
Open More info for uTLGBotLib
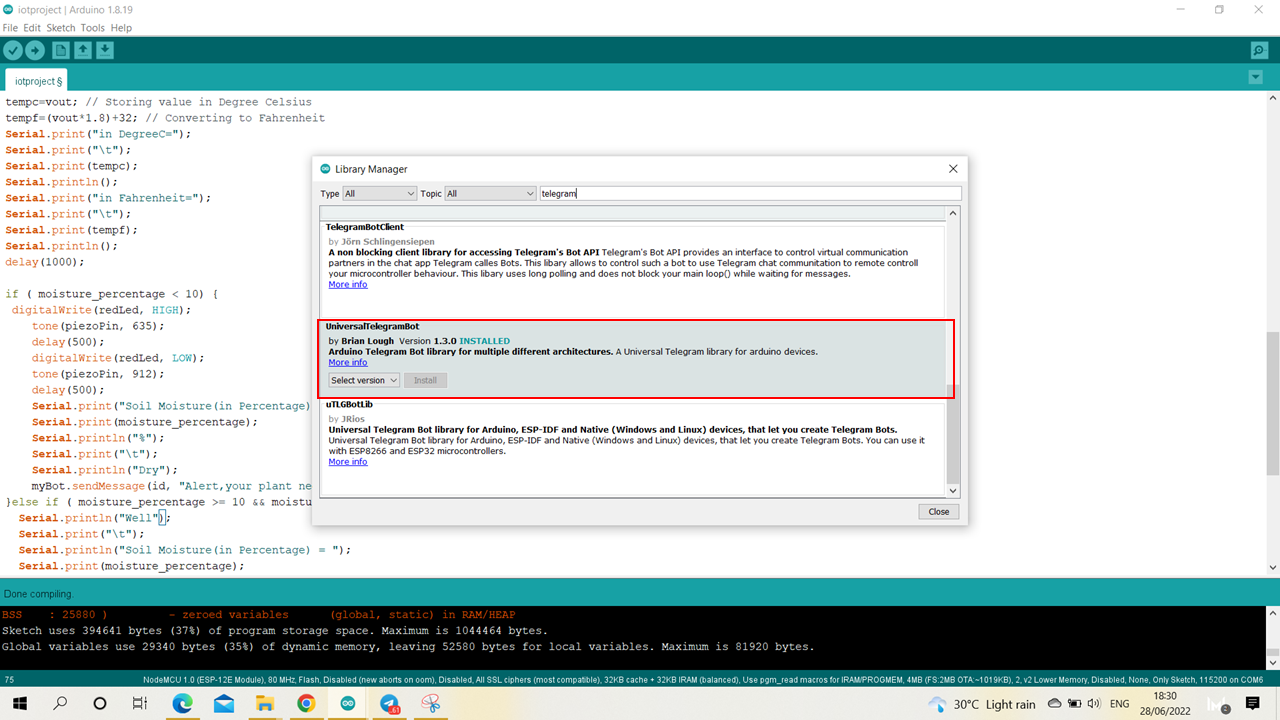348,462
